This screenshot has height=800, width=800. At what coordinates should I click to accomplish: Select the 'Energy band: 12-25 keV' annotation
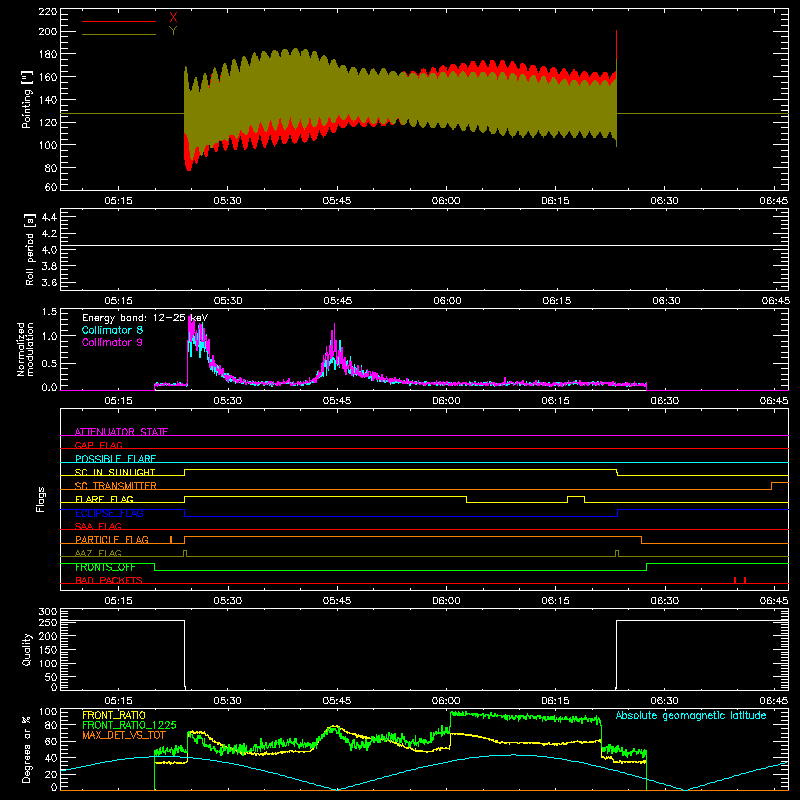(145, 318)
